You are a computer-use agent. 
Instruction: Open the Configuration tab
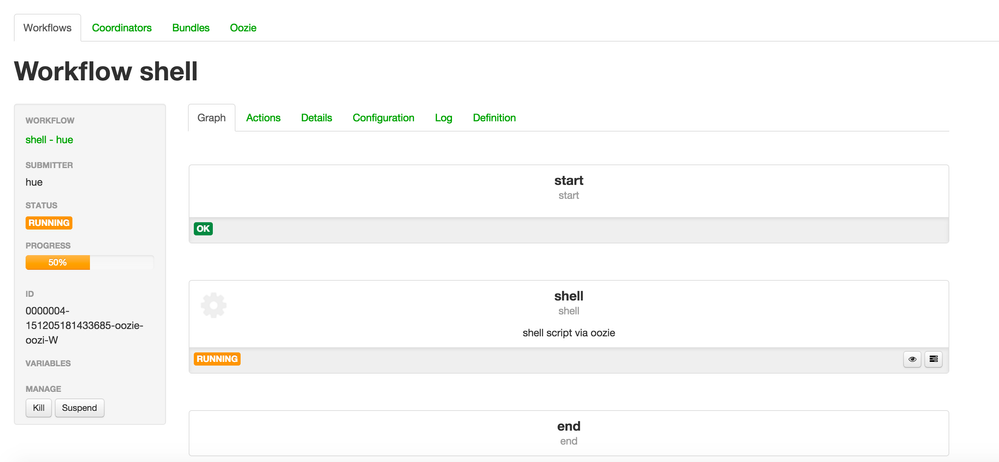tap(383, 118)
